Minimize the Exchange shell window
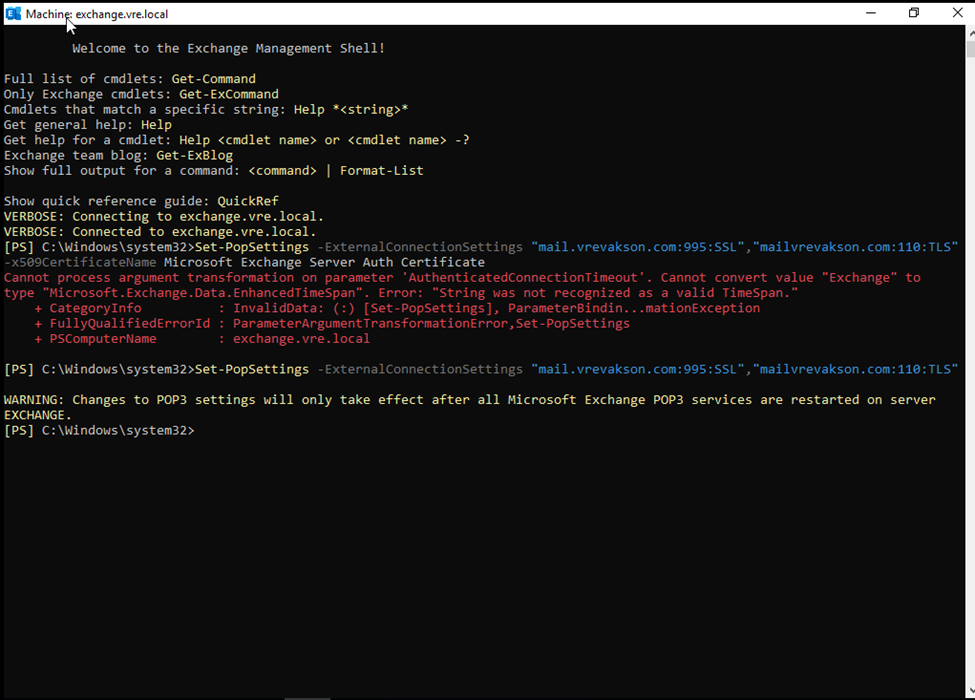 (867, 13)
